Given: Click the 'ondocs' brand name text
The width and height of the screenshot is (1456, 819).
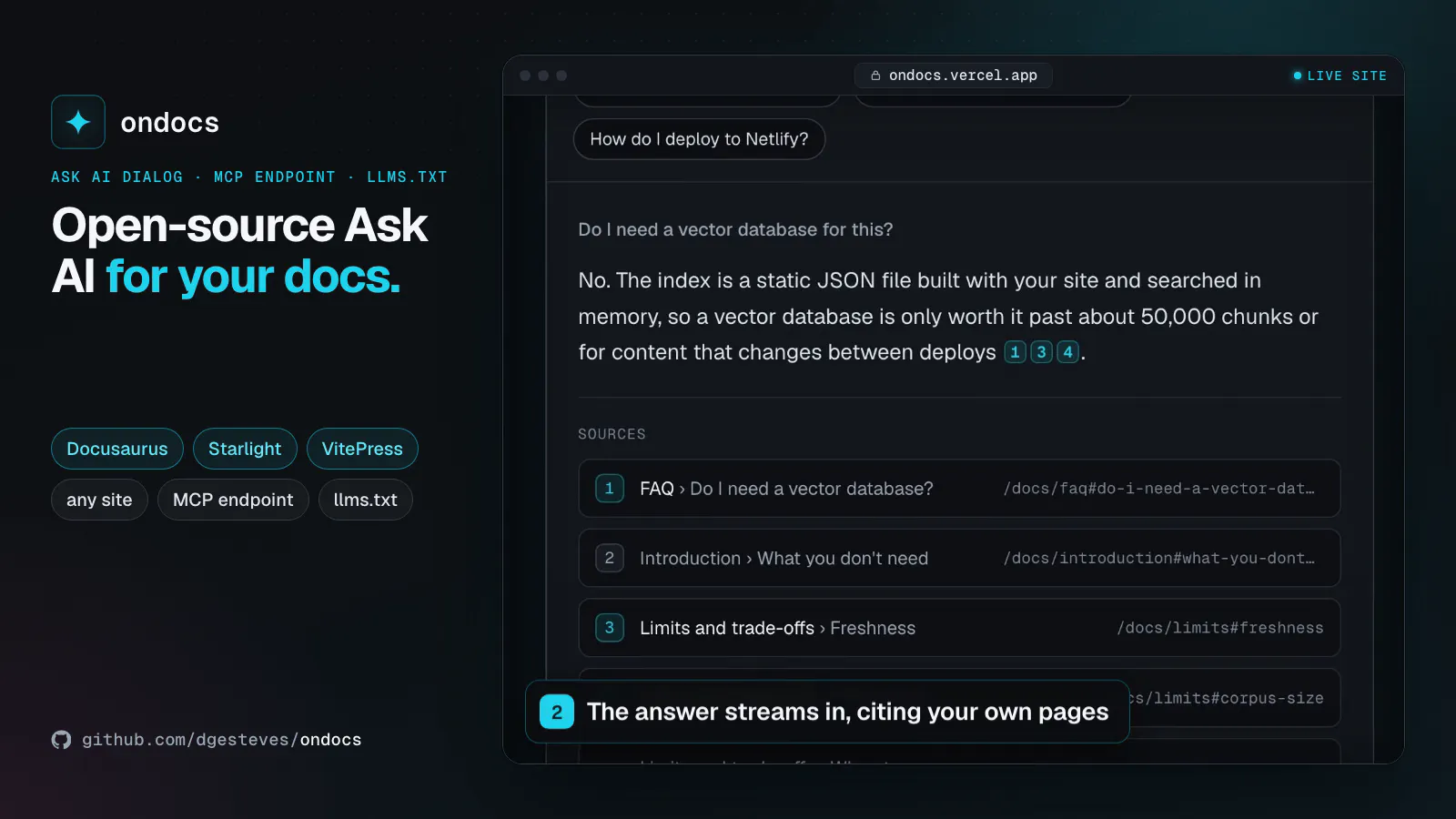Looking at the screenshot, I should pyautogui.click(x=170, y=123).
